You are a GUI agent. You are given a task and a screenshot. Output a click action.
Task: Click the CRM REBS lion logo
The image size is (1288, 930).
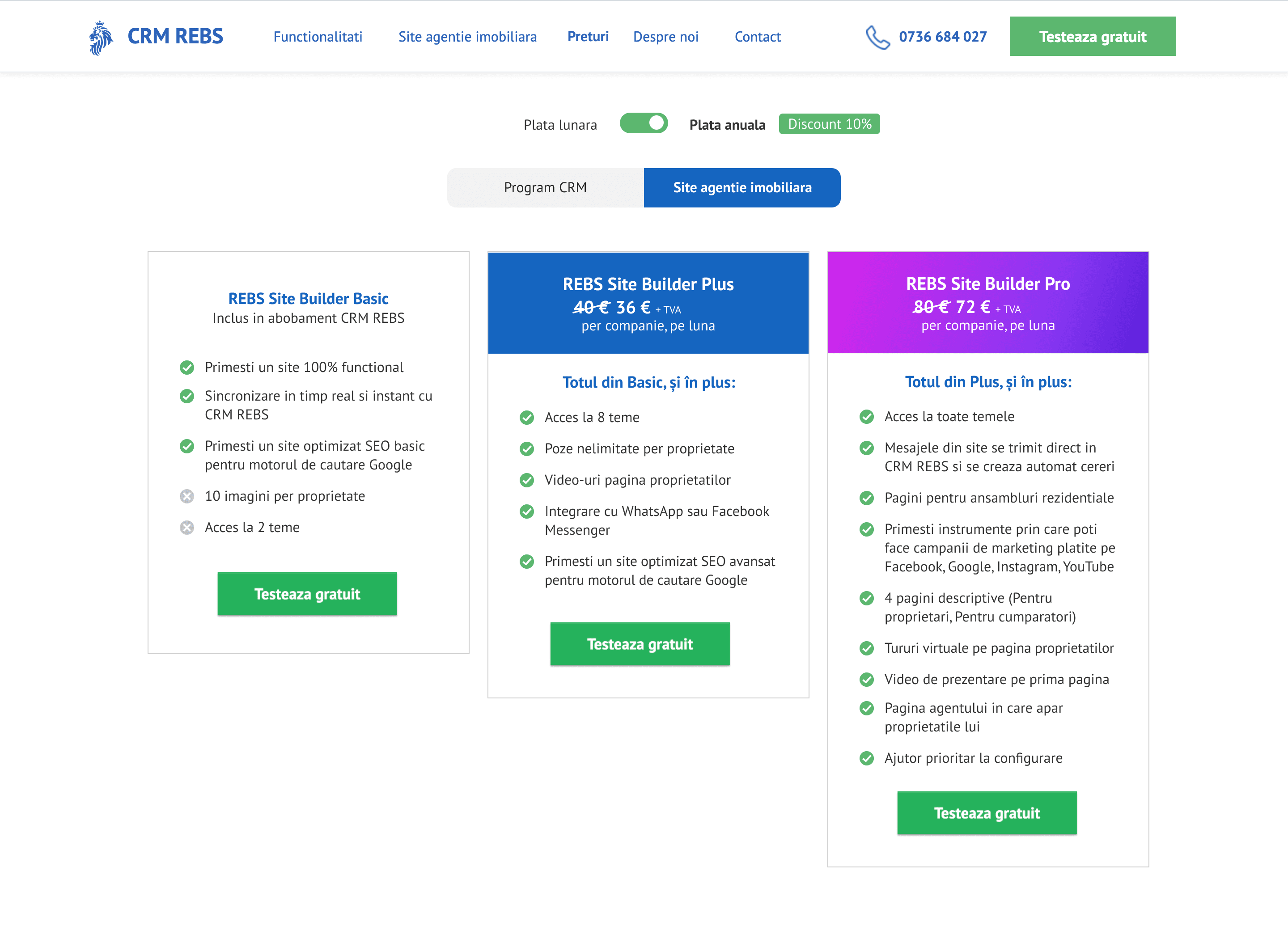pyautogui.click(x=100, y=36)
